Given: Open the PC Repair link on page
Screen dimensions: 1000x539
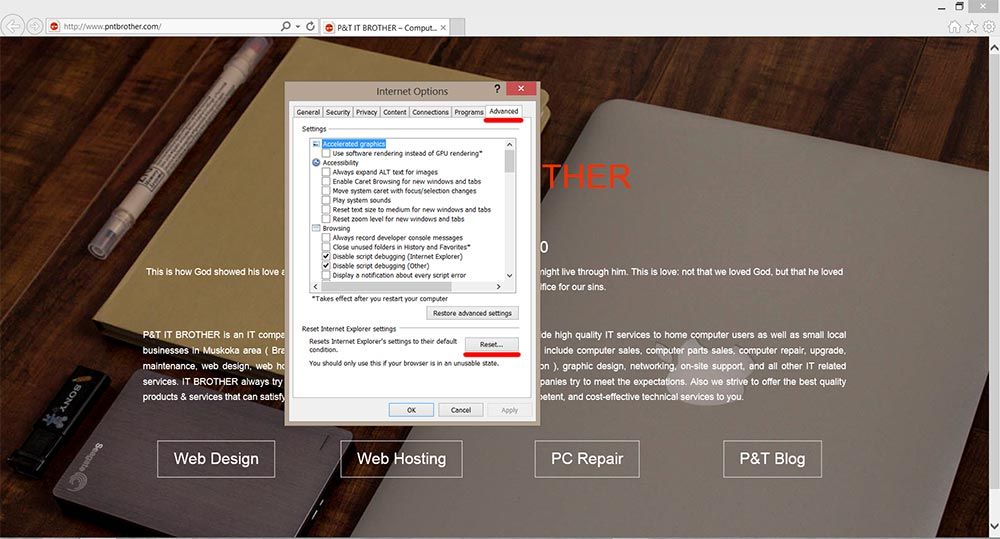Looking at the screenshot, I should pyautogui.click(x=587, y=459).
